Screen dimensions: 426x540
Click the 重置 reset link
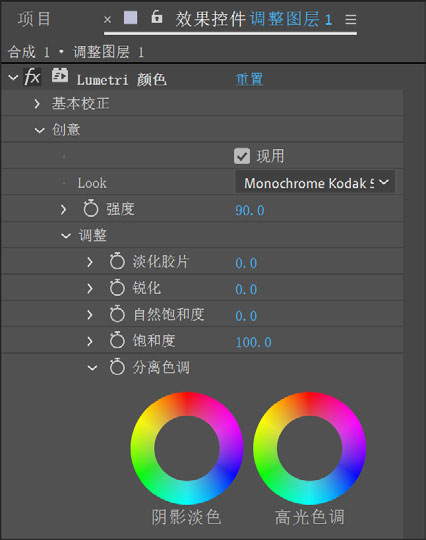tap(249, 80)
